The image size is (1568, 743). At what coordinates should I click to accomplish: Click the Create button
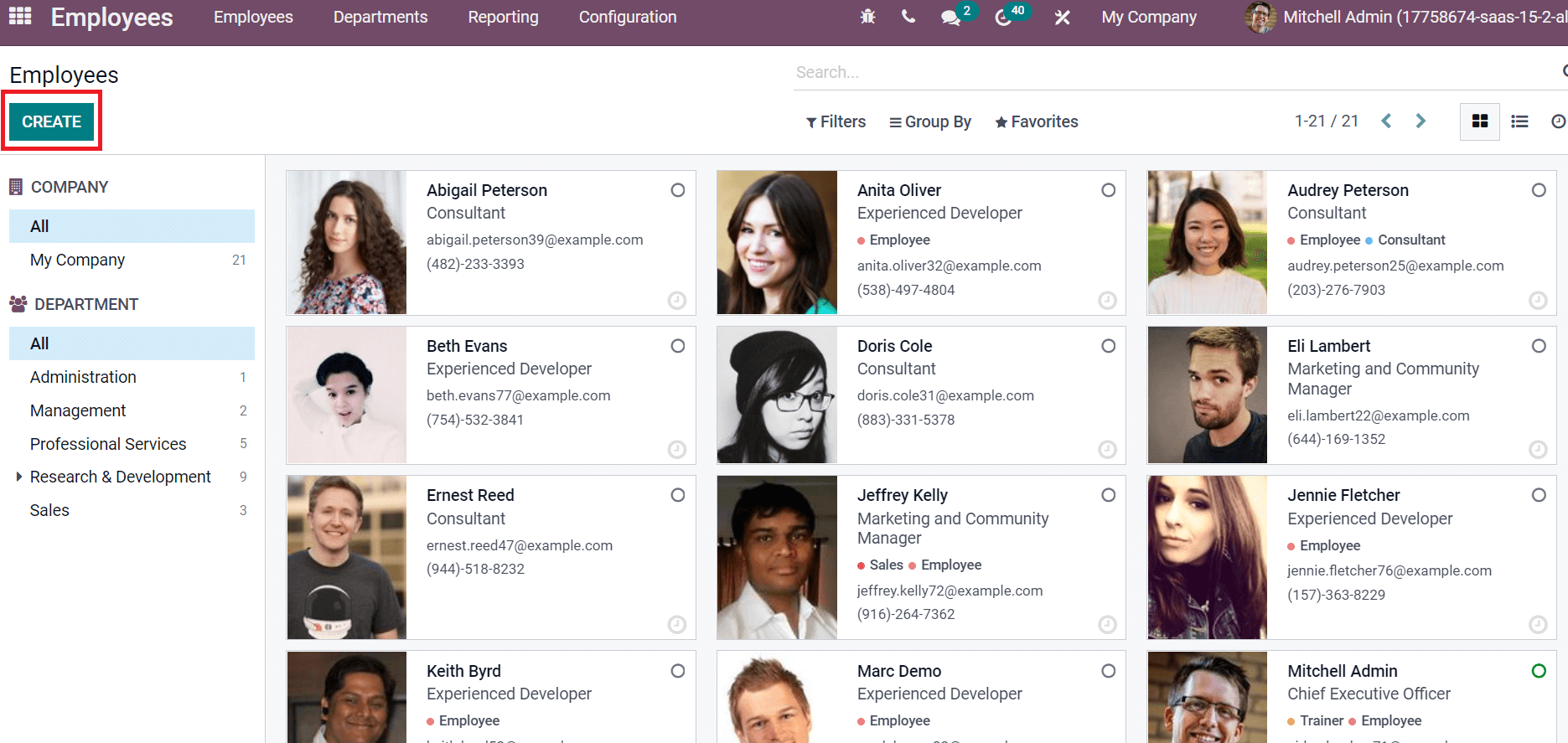click(x=51, y=121)
